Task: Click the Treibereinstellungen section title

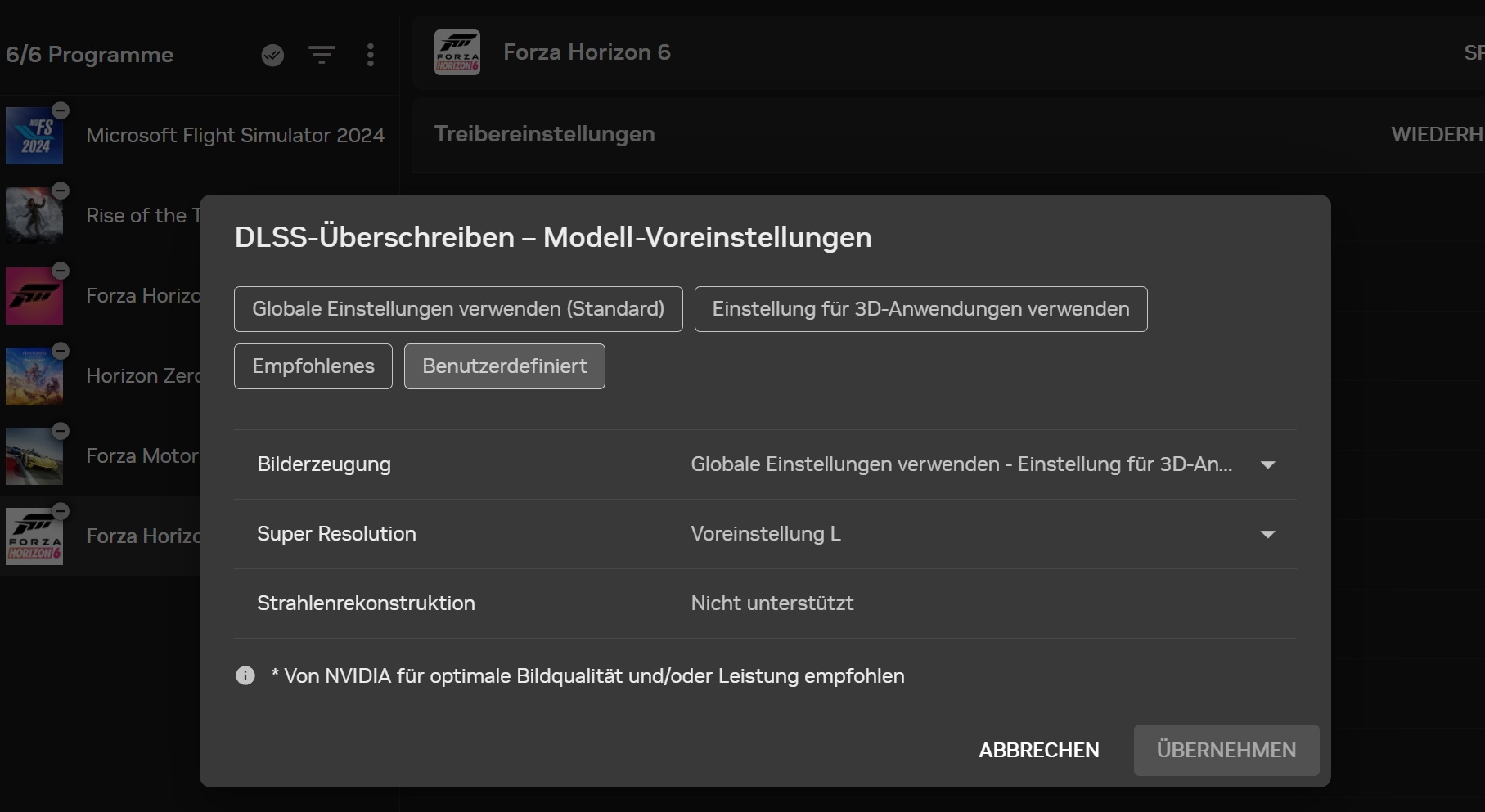Action: [x=544, y=134]
